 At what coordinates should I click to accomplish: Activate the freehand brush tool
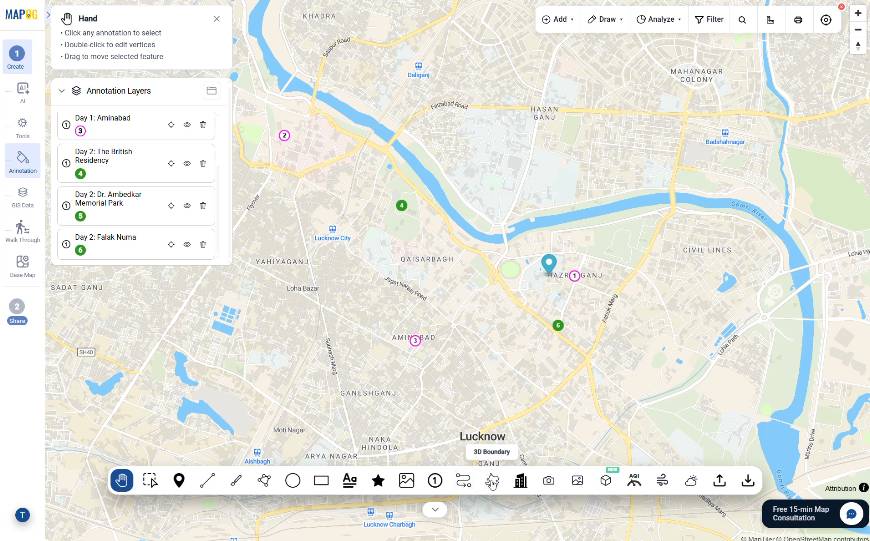pos(236,481)
